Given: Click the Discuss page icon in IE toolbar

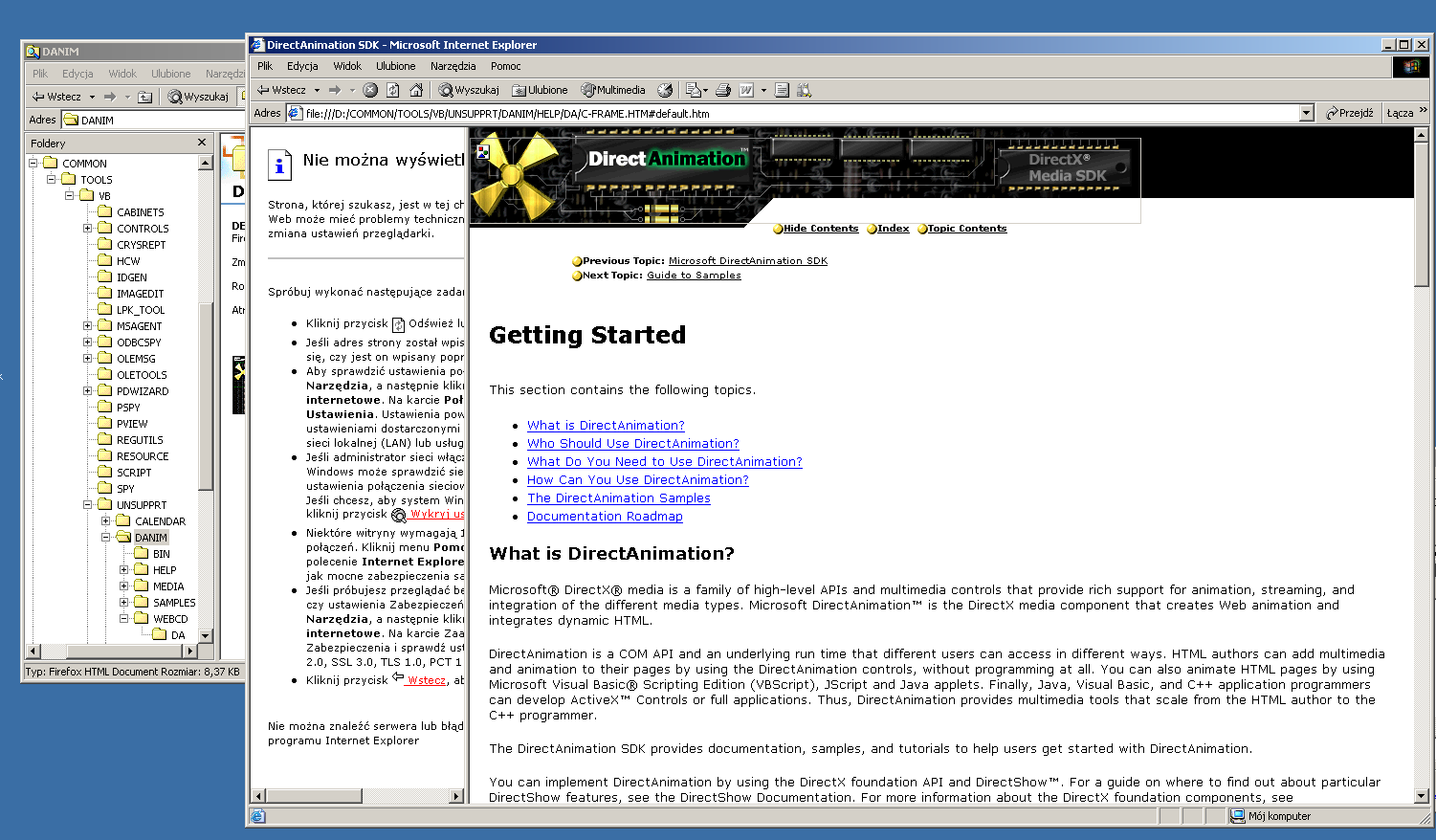Looking at the screenshot, I should click(x=782, y=90).
